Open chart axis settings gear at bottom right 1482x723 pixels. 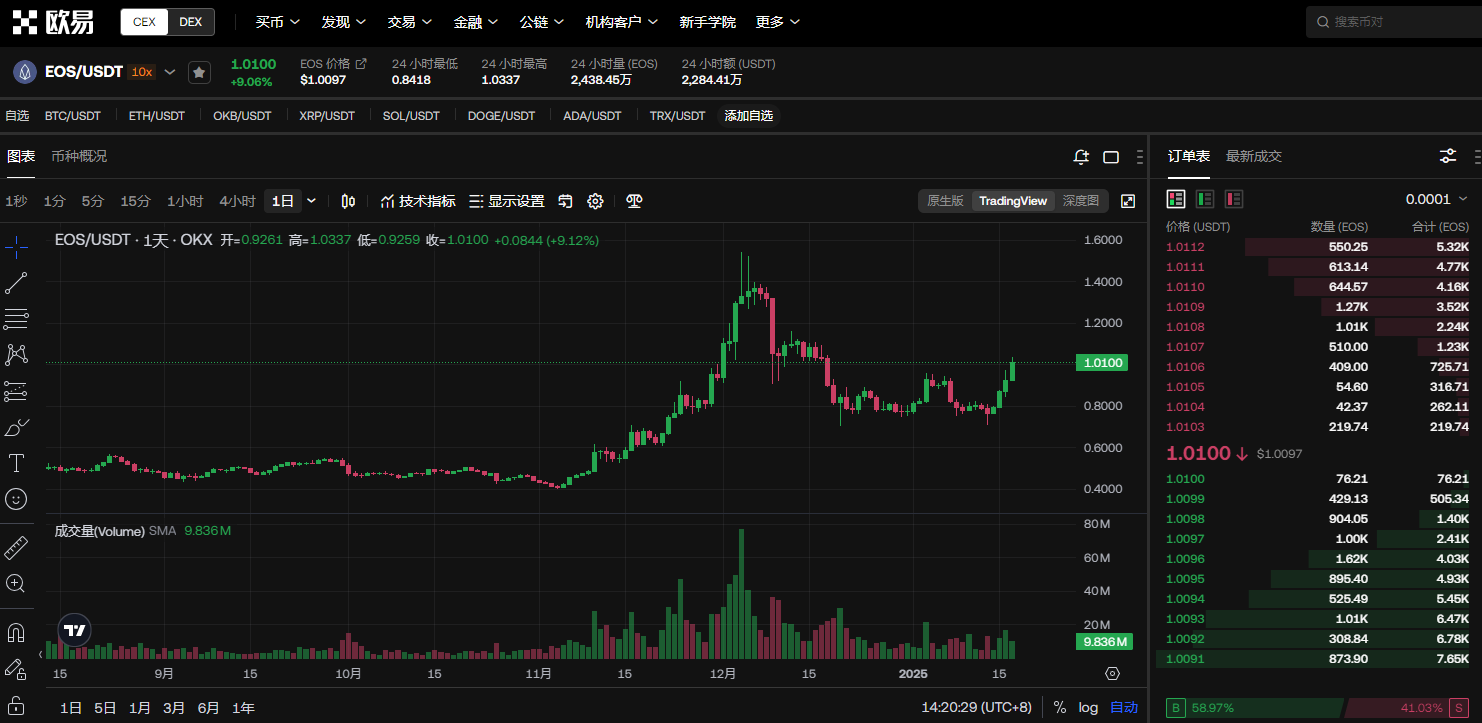(1112, 673)
